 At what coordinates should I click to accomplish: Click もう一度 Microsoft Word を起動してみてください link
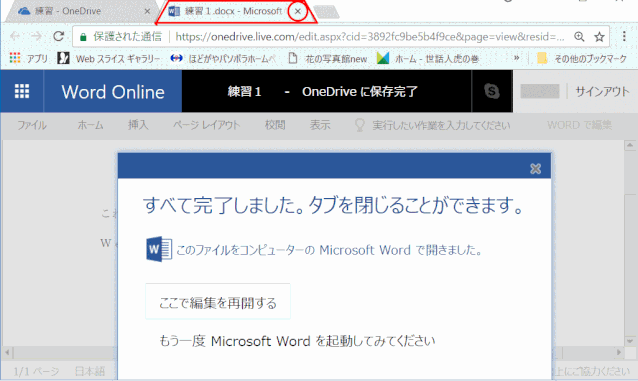(x=297, y=341)
